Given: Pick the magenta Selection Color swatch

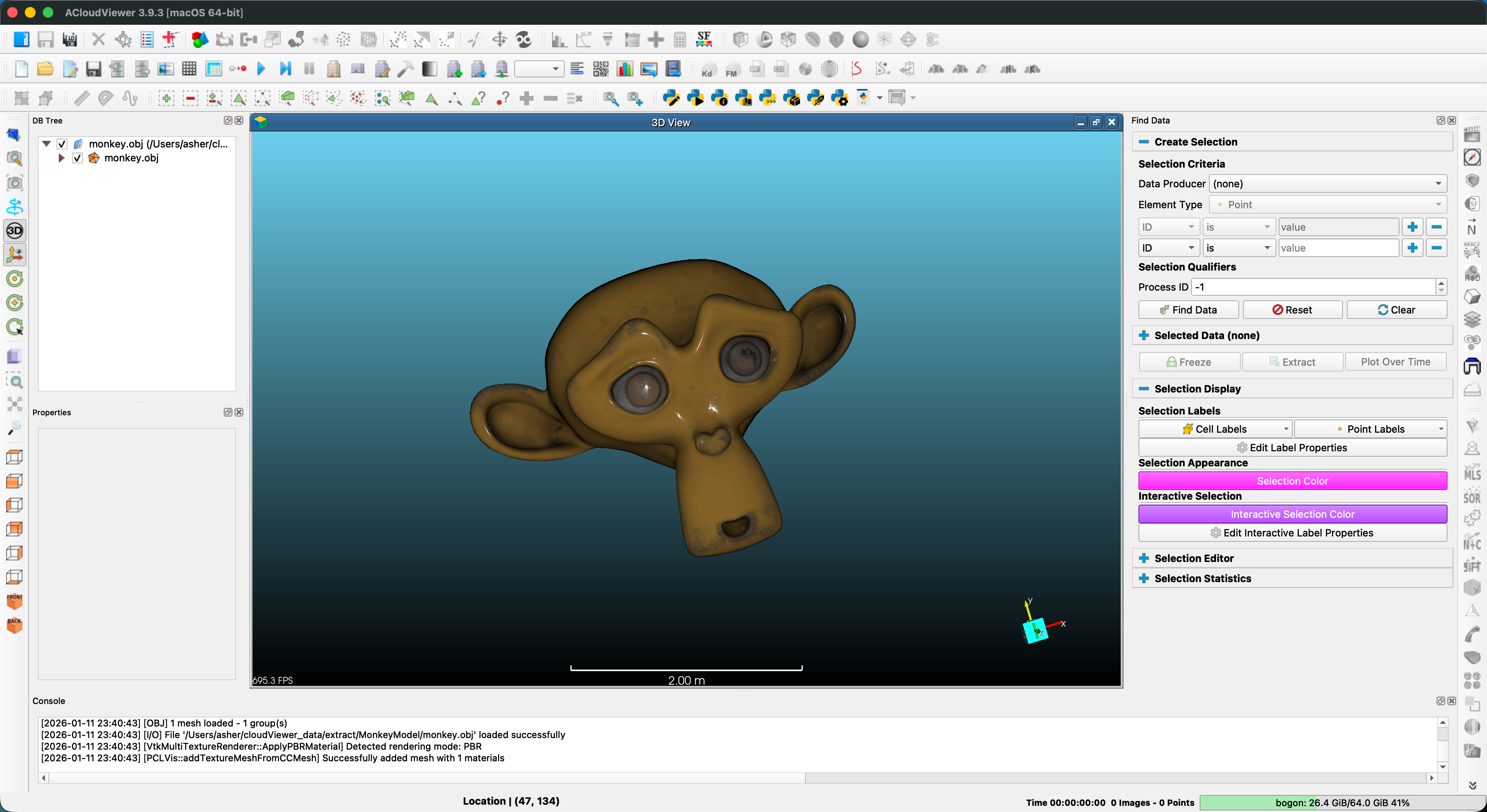Looking at the screenshot, I should [1292, 481].
